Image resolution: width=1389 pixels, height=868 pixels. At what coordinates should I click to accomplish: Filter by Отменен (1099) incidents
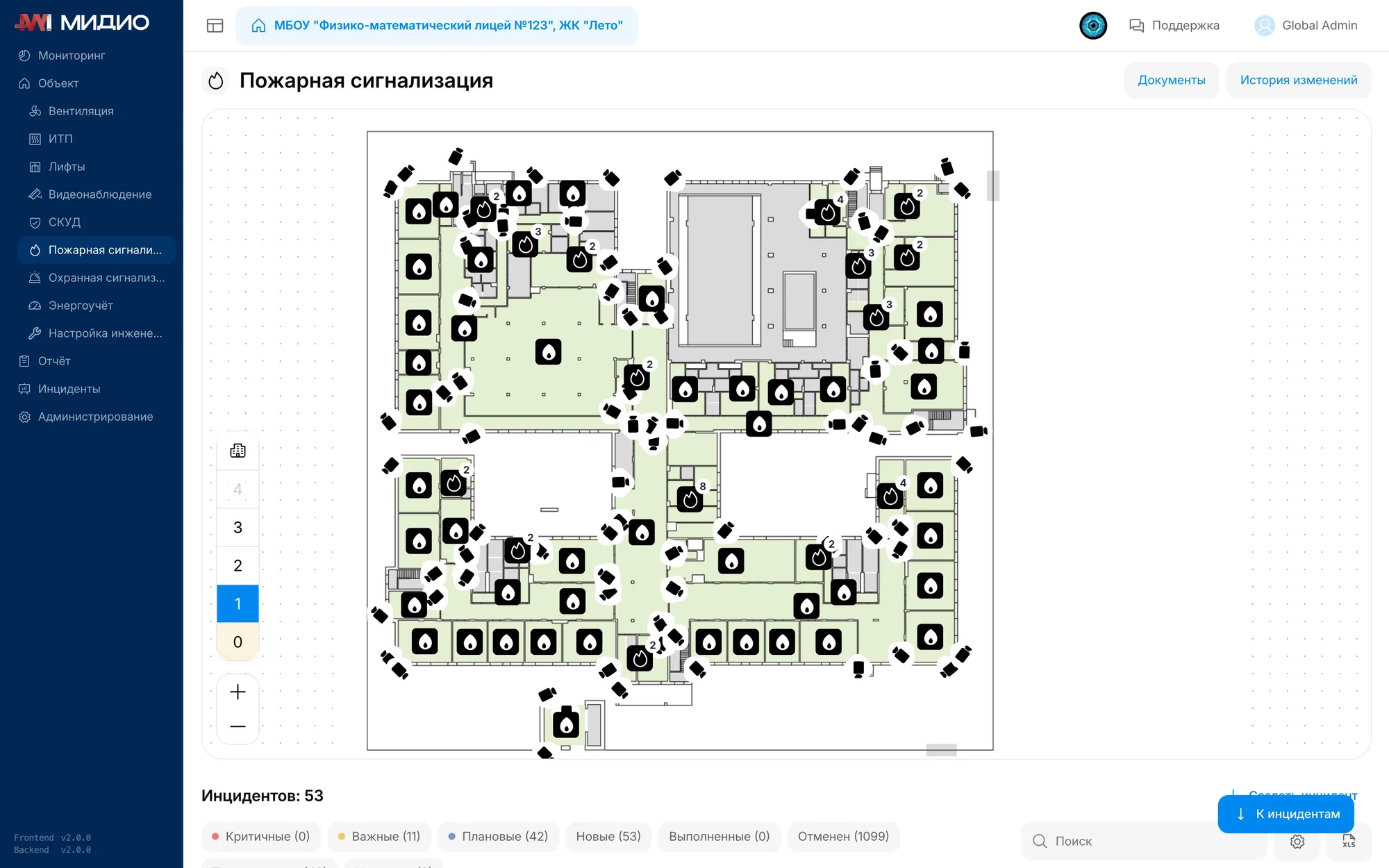pos(843,837)
